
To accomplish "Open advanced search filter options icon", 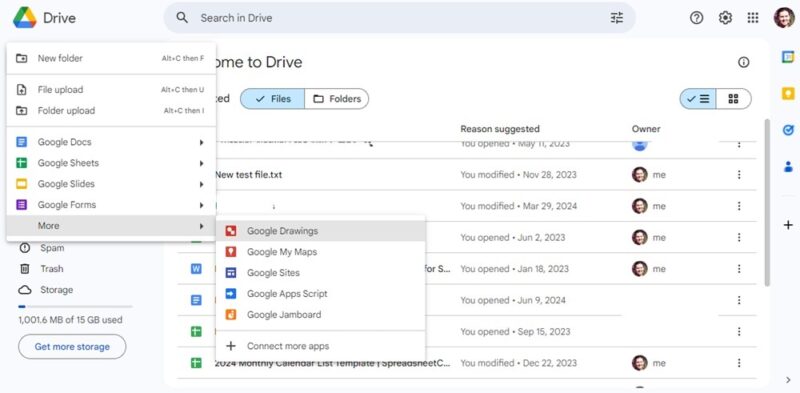I will point(617,18).
